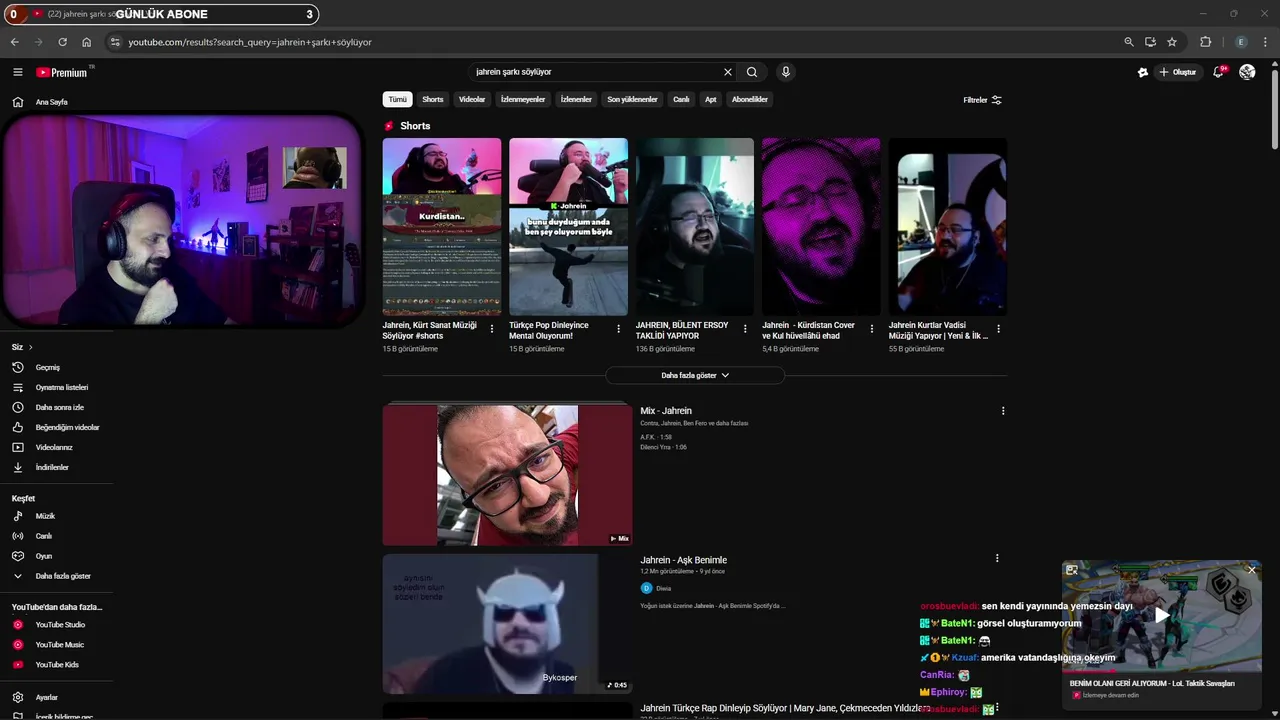Bookmark this page with star icon

click(x=1172, y=42)
